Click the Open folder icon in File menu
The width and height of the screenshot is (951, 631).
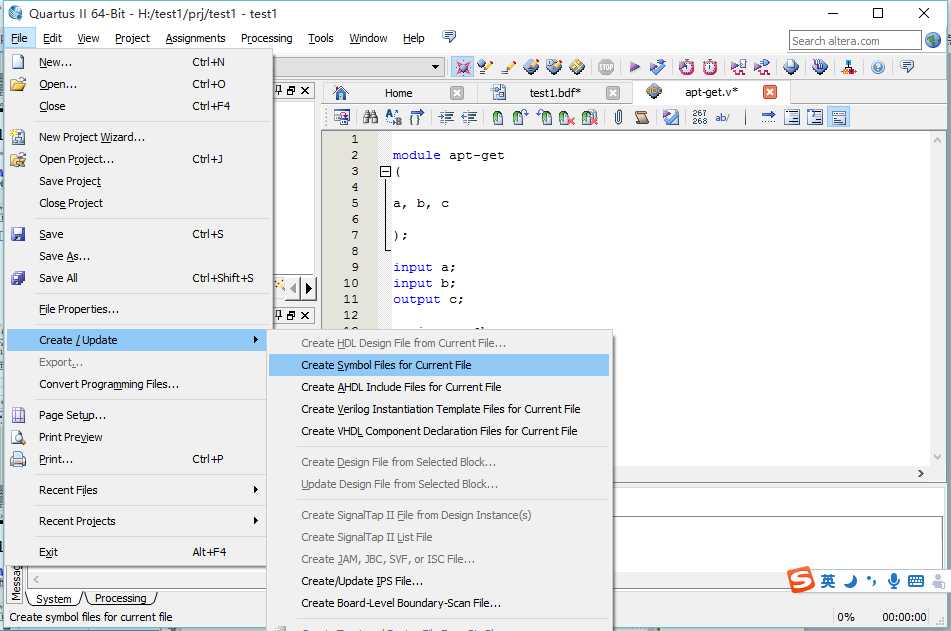point(18,84)
